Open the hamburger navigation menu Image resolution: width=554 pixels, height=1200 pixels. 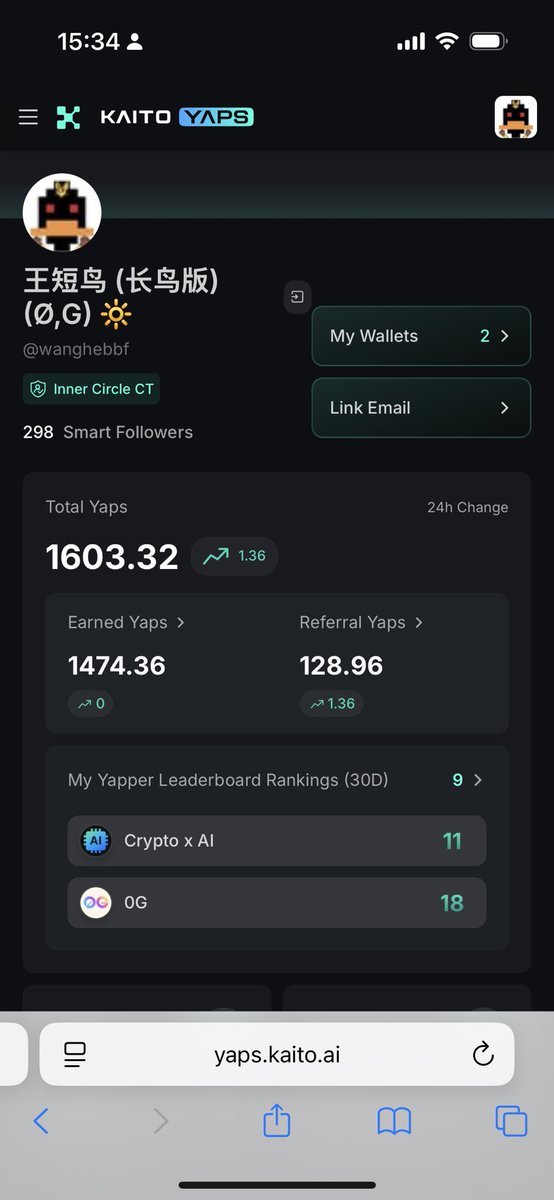click(28, 117)
